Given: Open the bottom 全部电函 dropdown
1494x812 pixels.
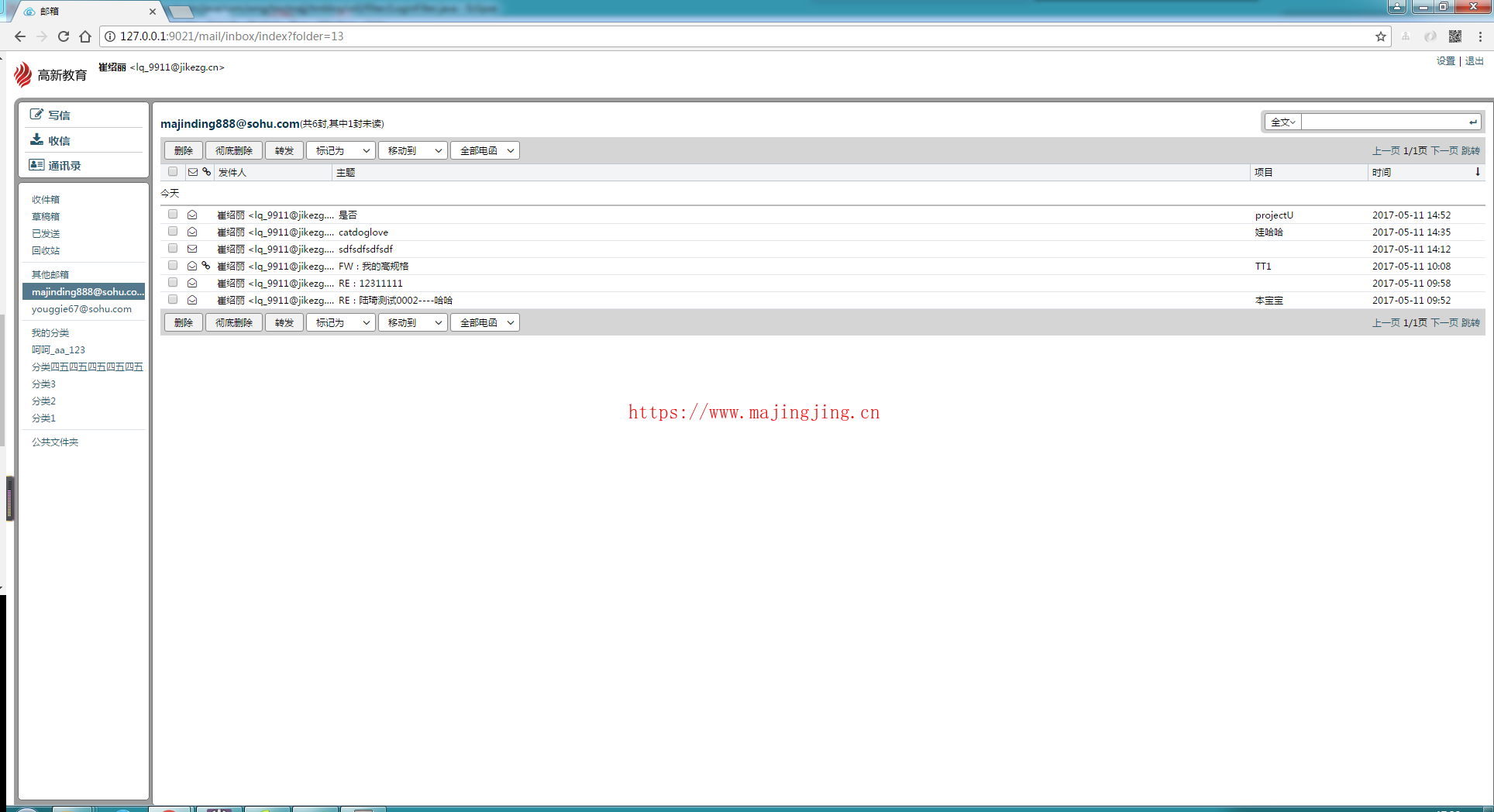Looking at the screenshot, I should click(x=485, y=322).
